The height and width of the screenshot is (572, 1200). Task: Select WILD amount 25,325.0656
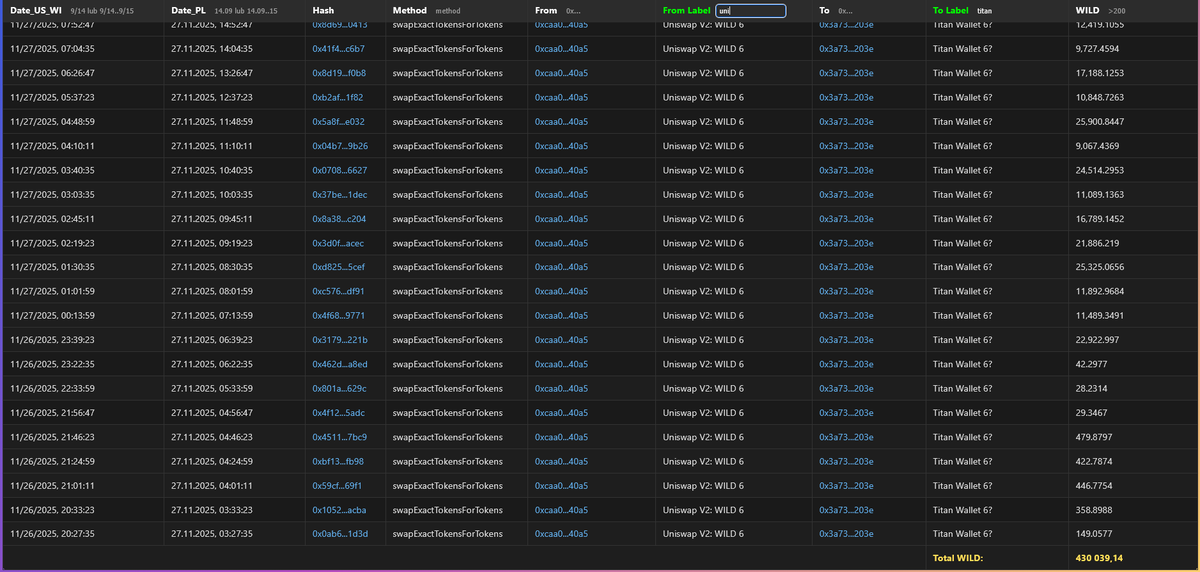(x=1099, y=267)
